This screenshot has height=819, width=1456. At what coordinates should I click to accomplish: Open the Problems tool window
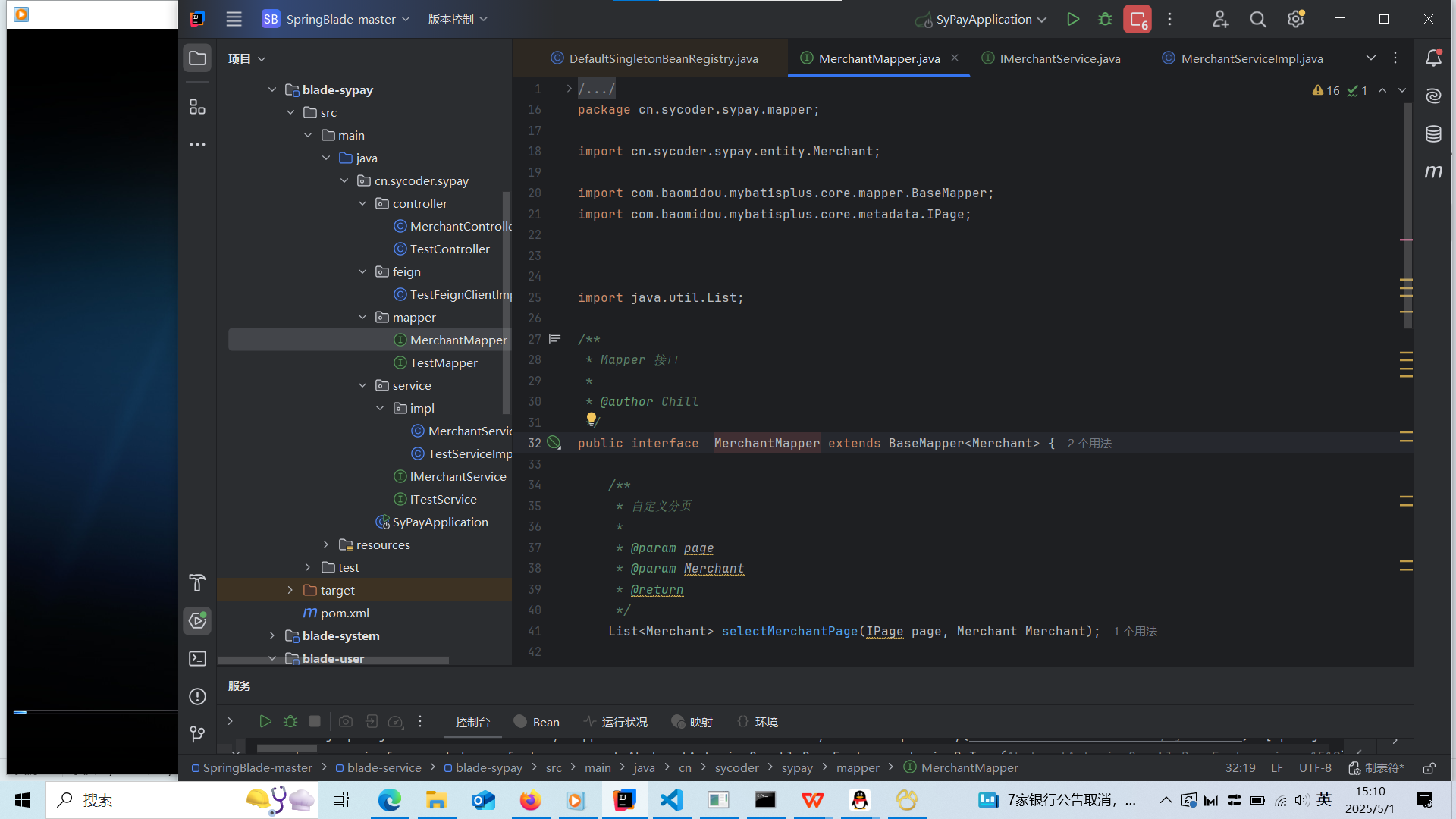[x=197, y=696]
